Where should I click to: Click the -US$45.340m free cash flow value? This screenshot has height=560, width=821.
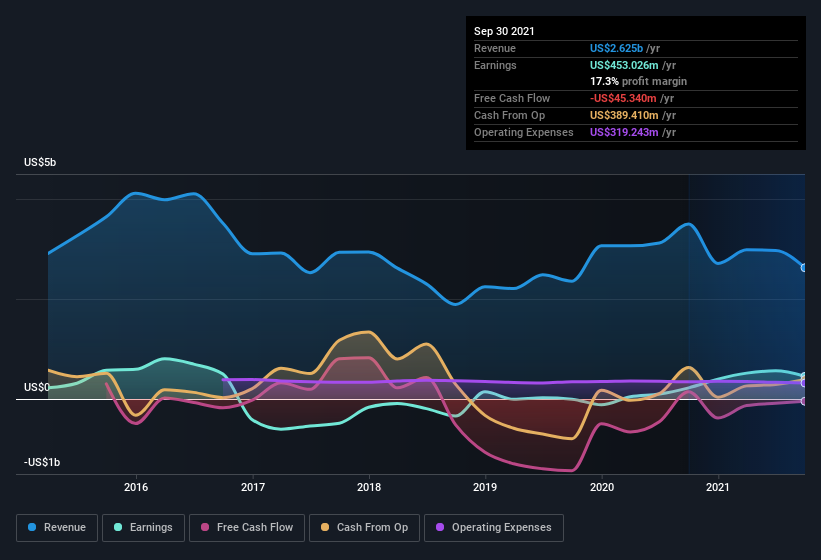623,98
